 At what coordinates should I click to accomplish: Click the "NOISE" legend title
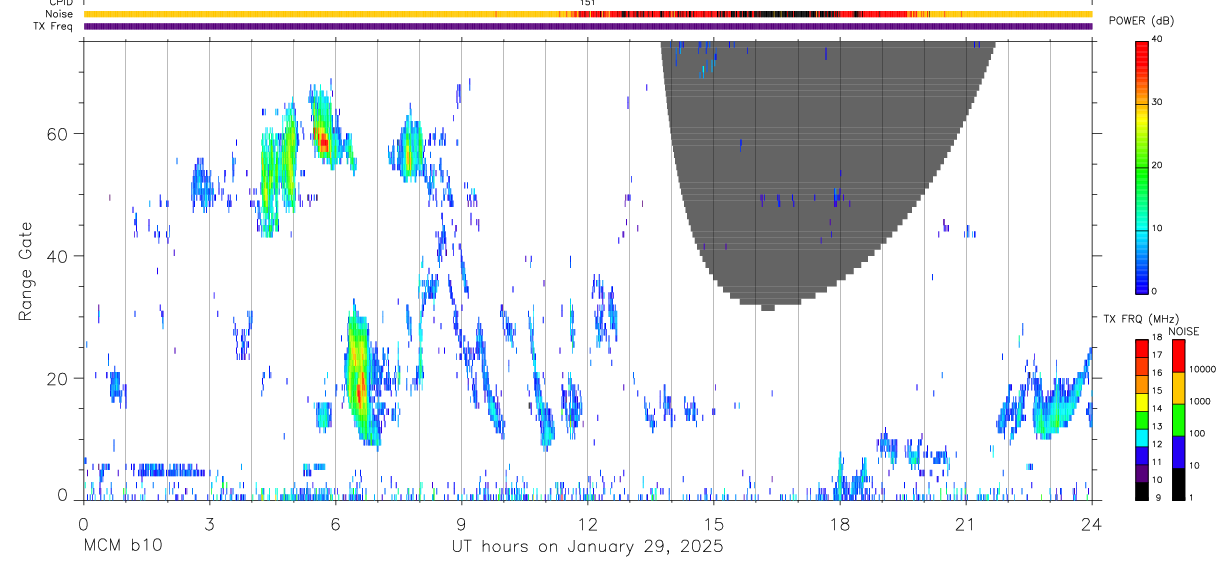pyautogui.click(x=1184, y=331)
